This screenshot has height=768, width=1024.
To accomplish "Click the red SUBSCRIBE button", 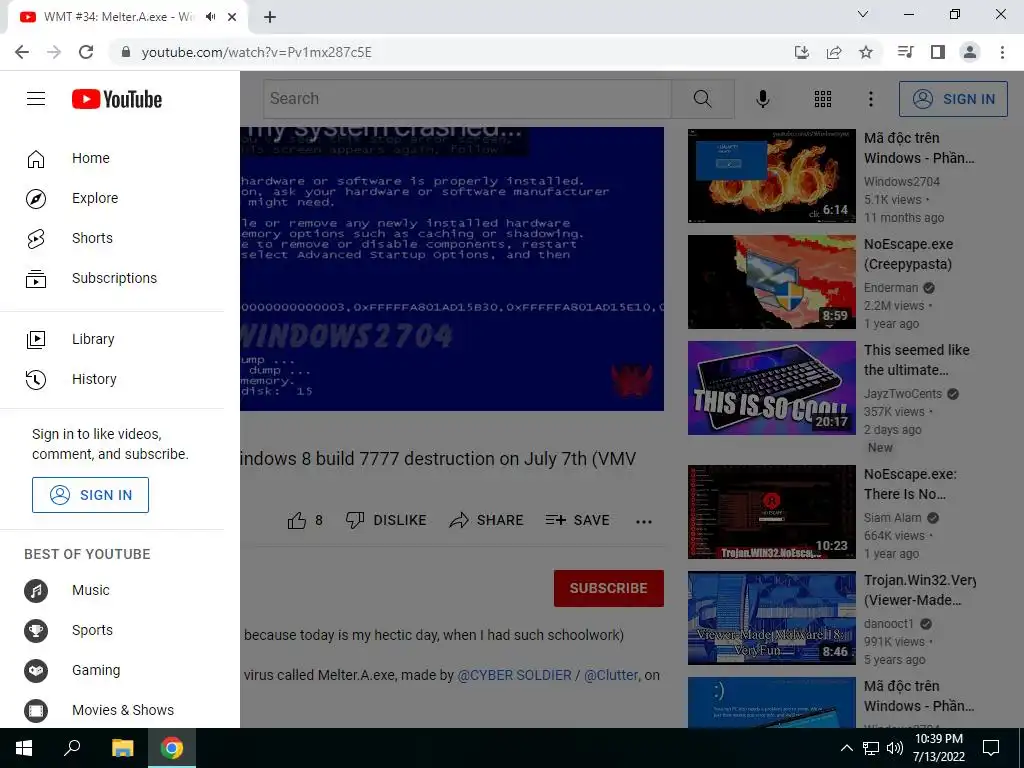I will pyautogui.click(x=609, y=588).
